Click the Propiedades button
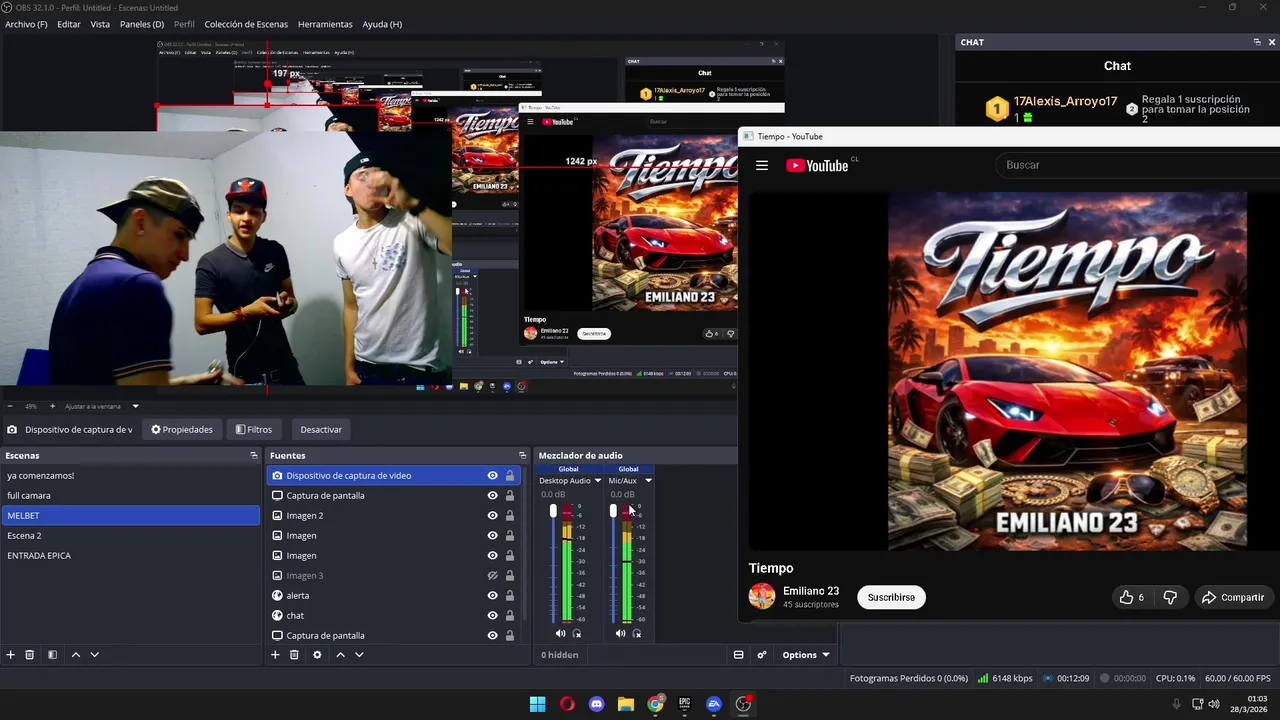1280x720 pixels. pyautogui.click(x=182, y=430)
